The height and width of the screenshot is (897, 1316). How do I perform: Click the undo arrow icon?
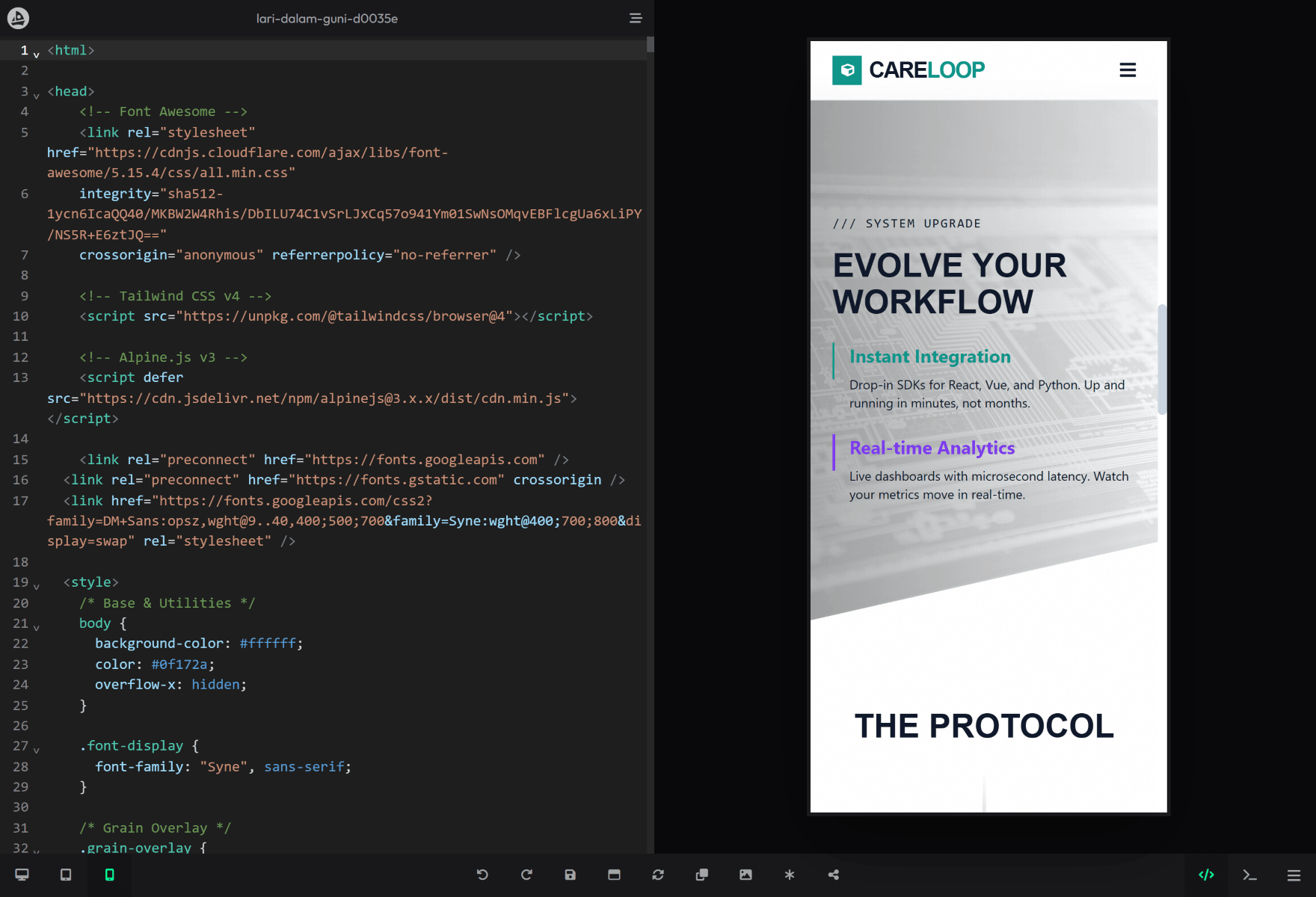482,875
